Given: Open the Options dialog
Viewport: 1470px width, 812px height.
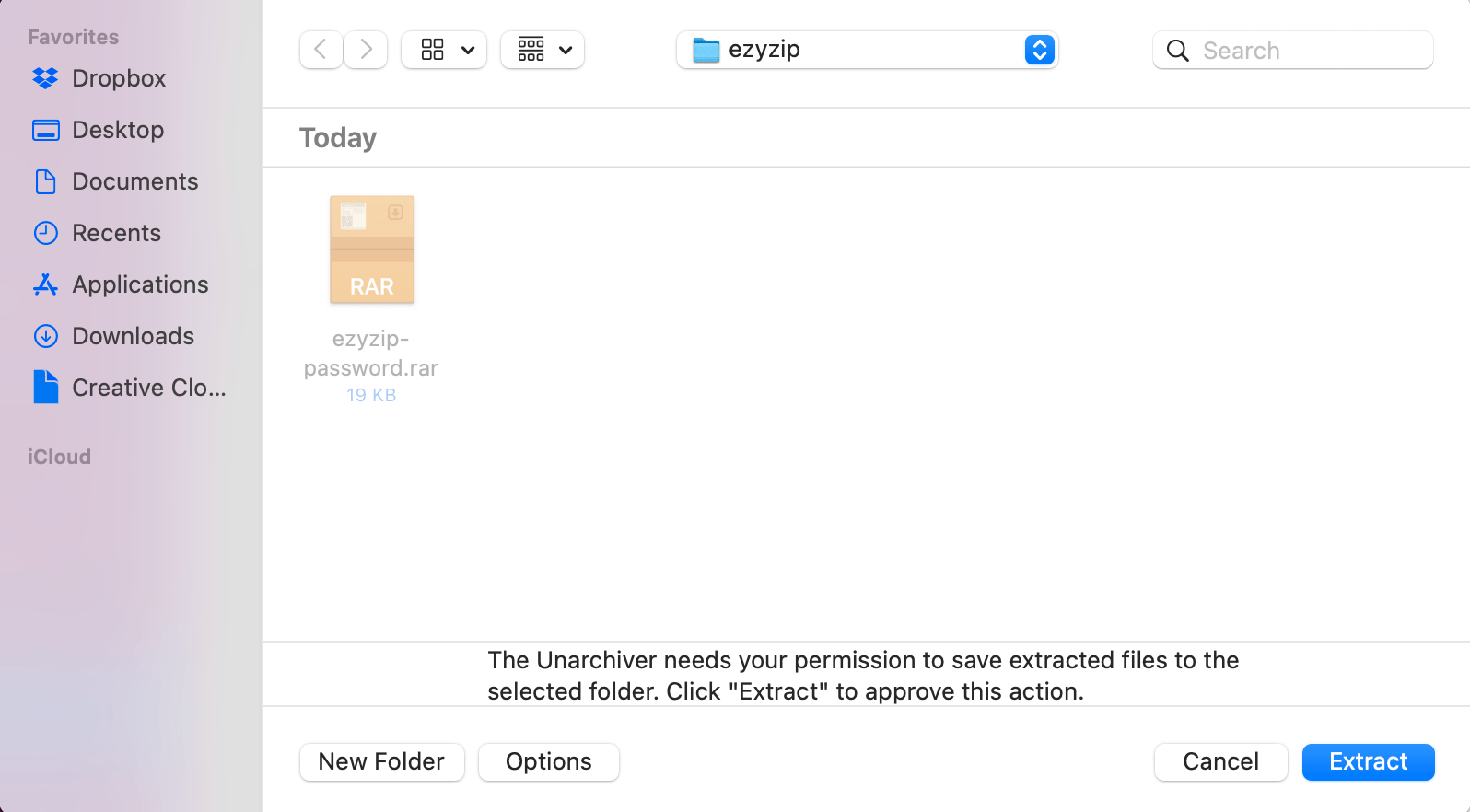Looking at the screenshot, I should pyautogui.click(x=548, y=762).
